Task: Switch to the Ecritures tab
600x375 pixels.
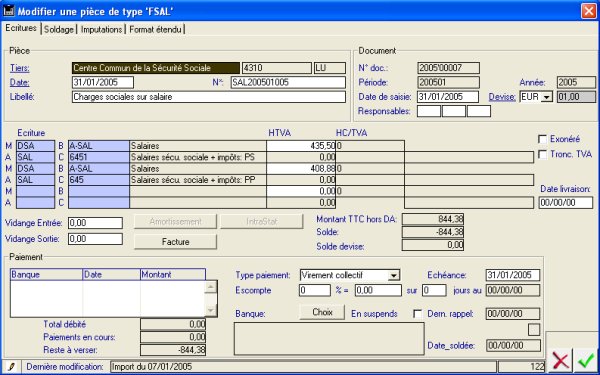Action: pyautogui.click(x=21, y=28)
